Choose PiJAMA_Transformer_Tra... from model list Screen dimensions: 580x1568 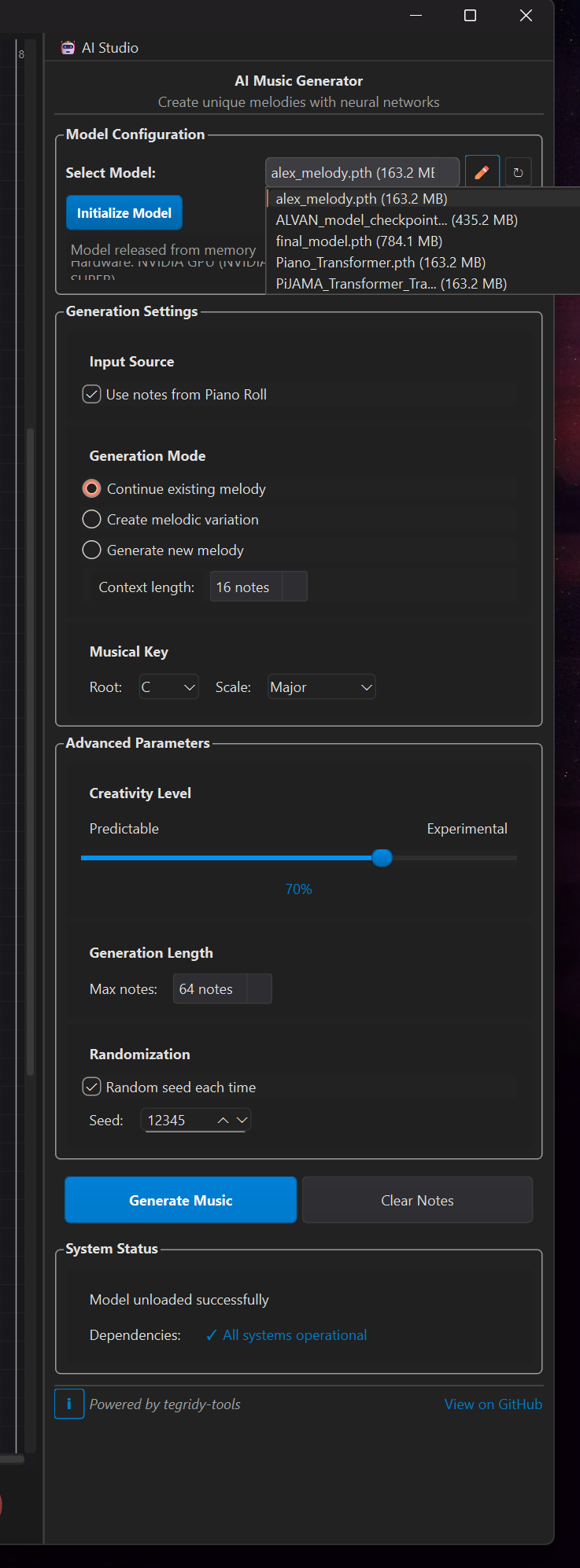point(423,284)
